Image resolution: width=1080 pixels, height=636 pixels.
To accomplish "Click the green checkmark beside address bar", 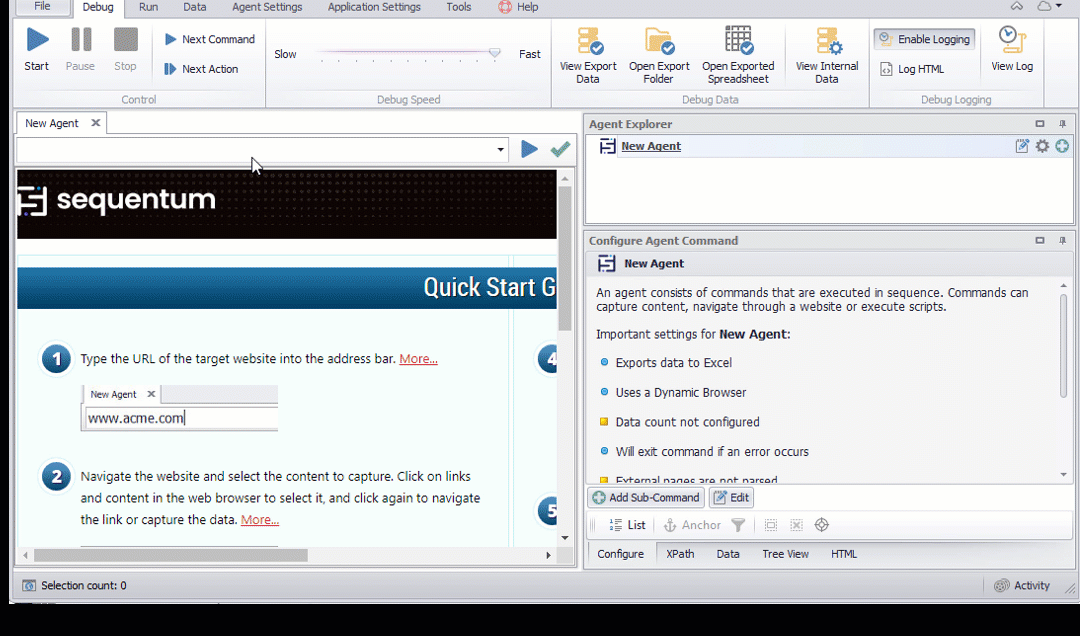I will pos(560,149).
